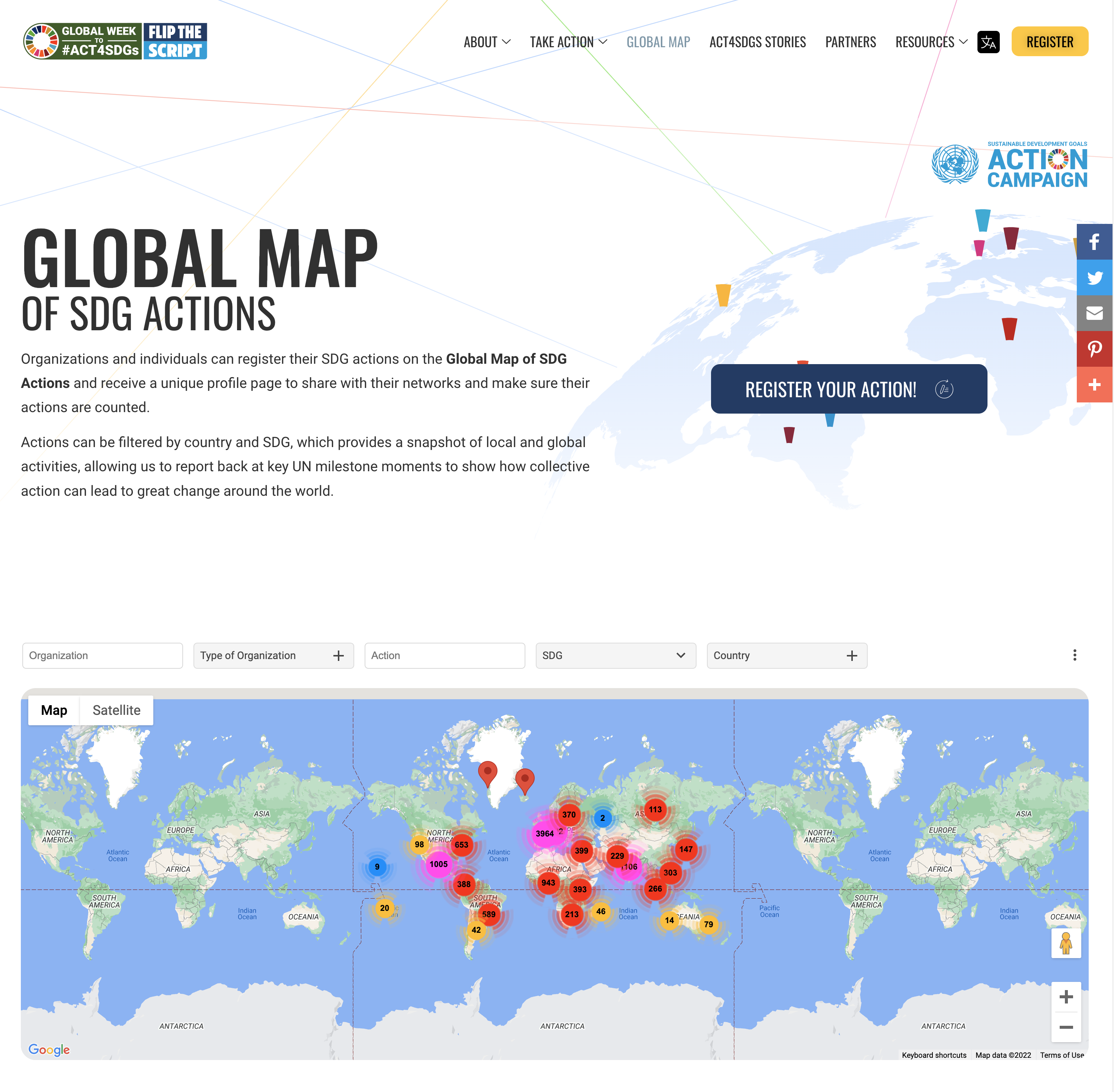Activate Street View with the pegman icon
This screenshot has height=1092, width=1114.
(x=1066, y=944)
